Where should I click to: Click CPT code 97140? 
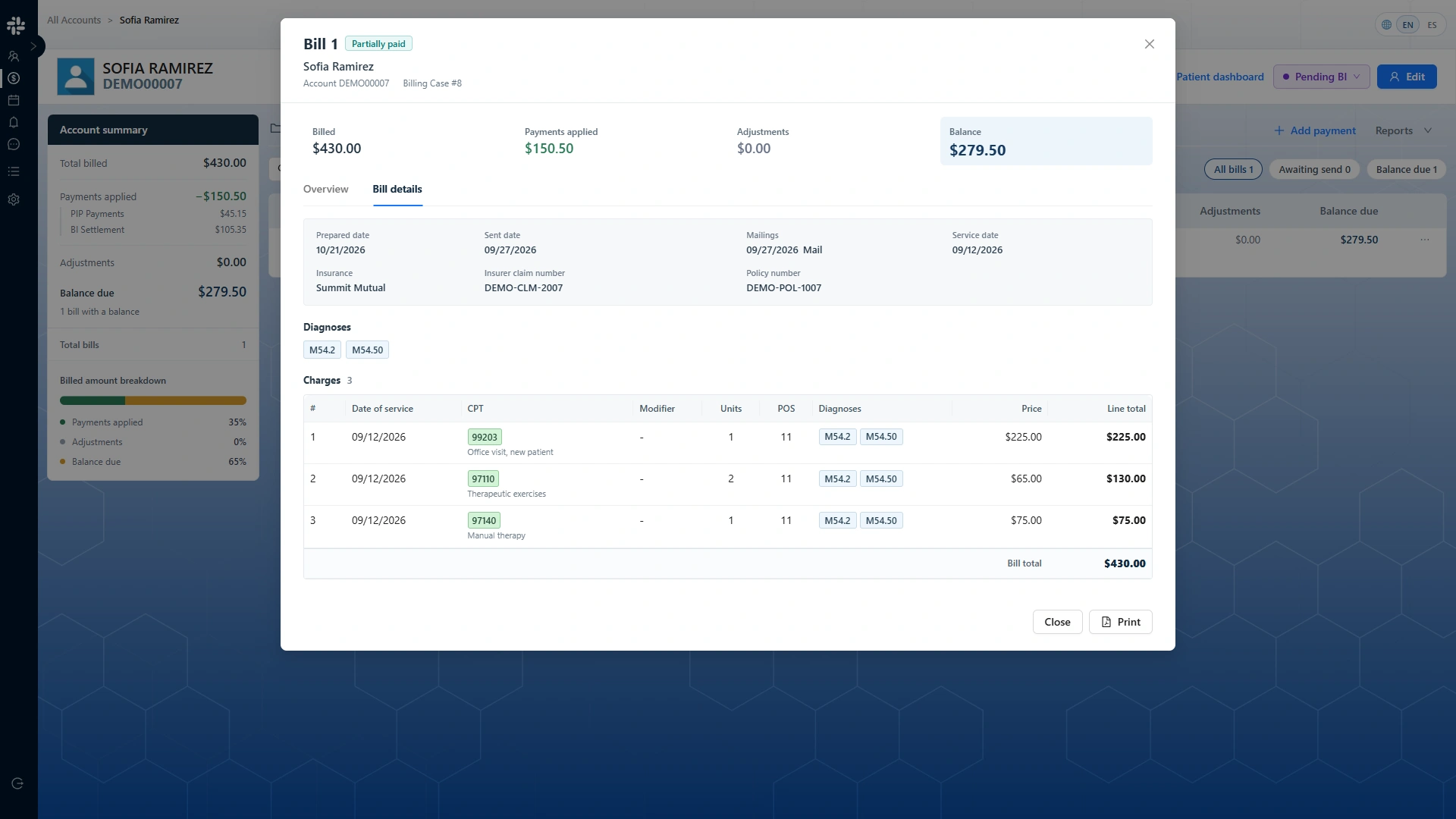[x=484, y=520]
